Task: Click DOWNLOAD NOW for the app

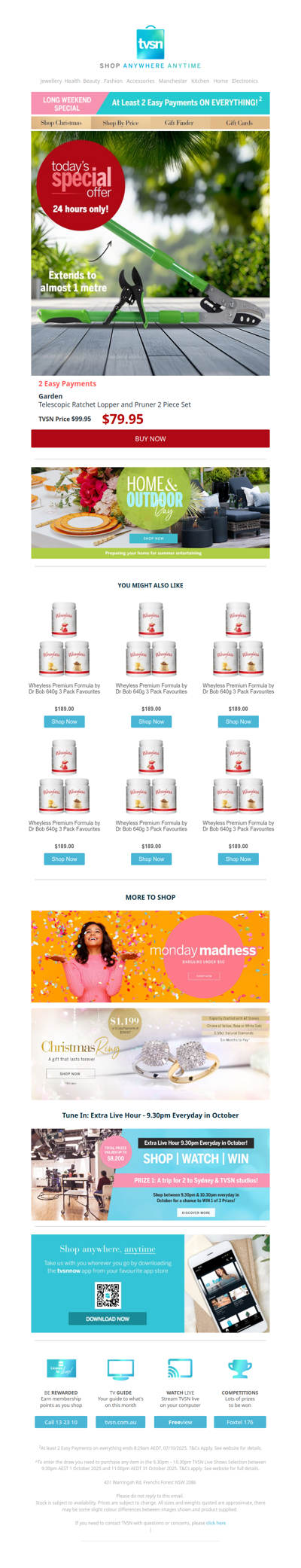Action: 108,1319
